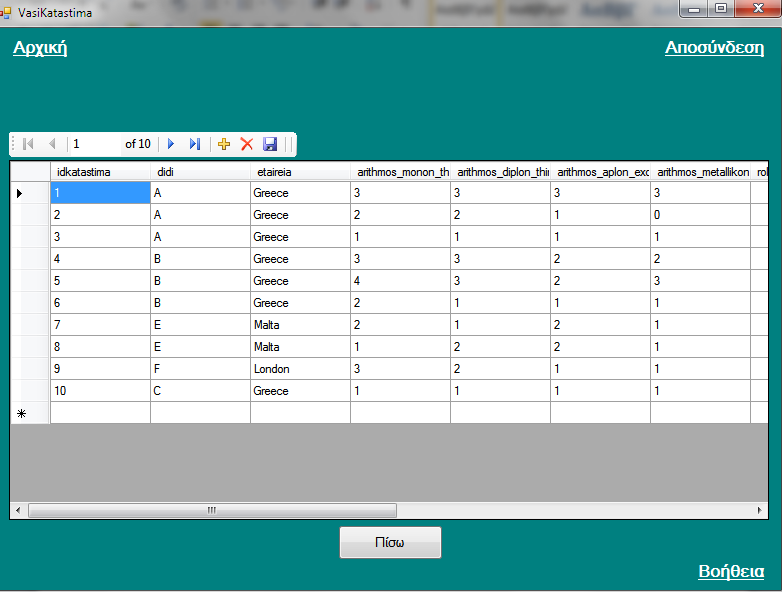
Task: Close the VasiKatastima window
Action: (758, 8)
